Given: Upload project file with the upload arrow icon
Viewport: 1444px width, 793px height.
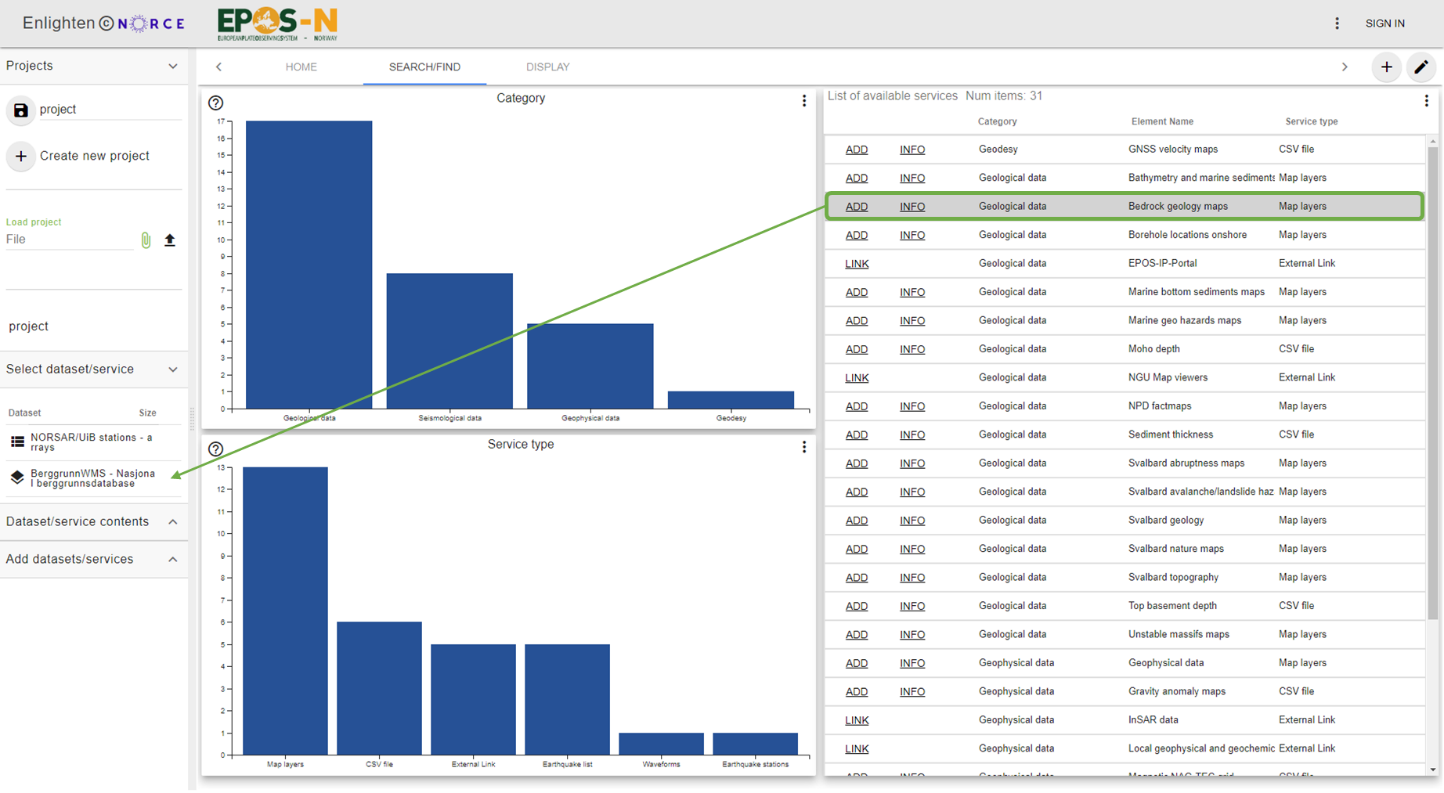Looking at the screenshot, I should pyautogui.click(x=170, y=240).
